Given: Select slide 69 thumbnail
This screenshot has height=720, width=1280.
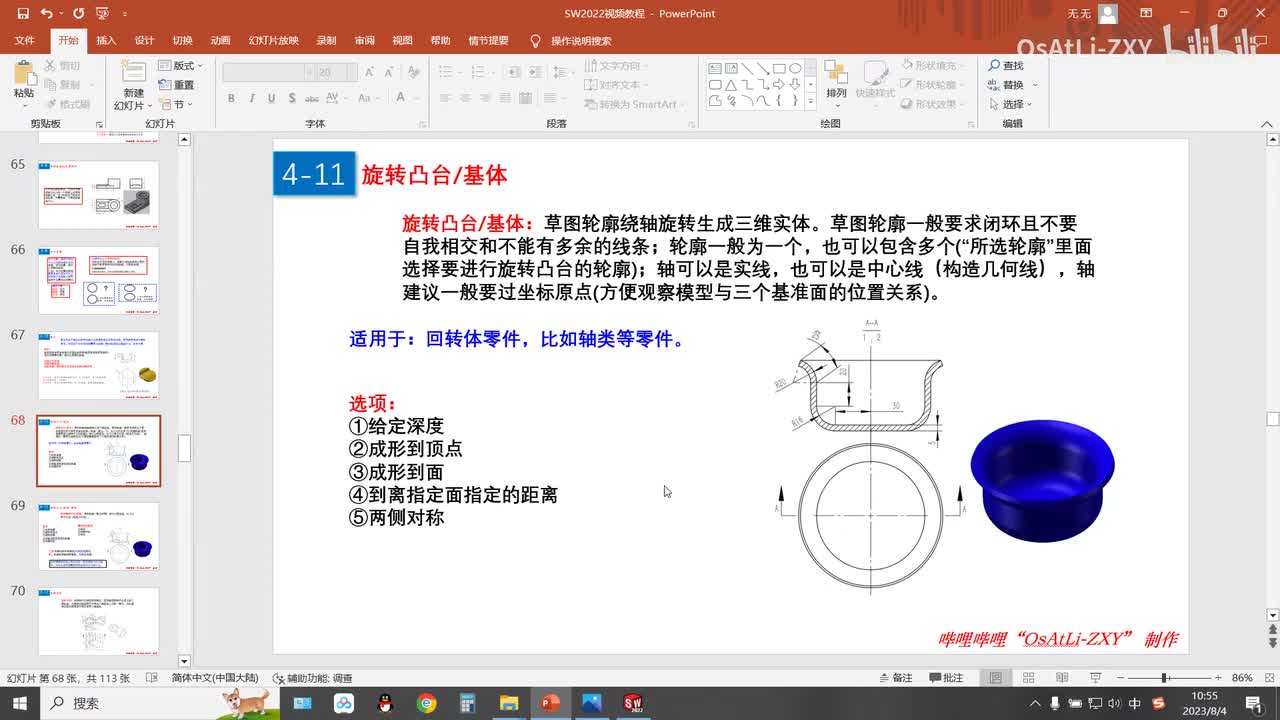Looking at the screenshot, I should (x=98, y=536).
